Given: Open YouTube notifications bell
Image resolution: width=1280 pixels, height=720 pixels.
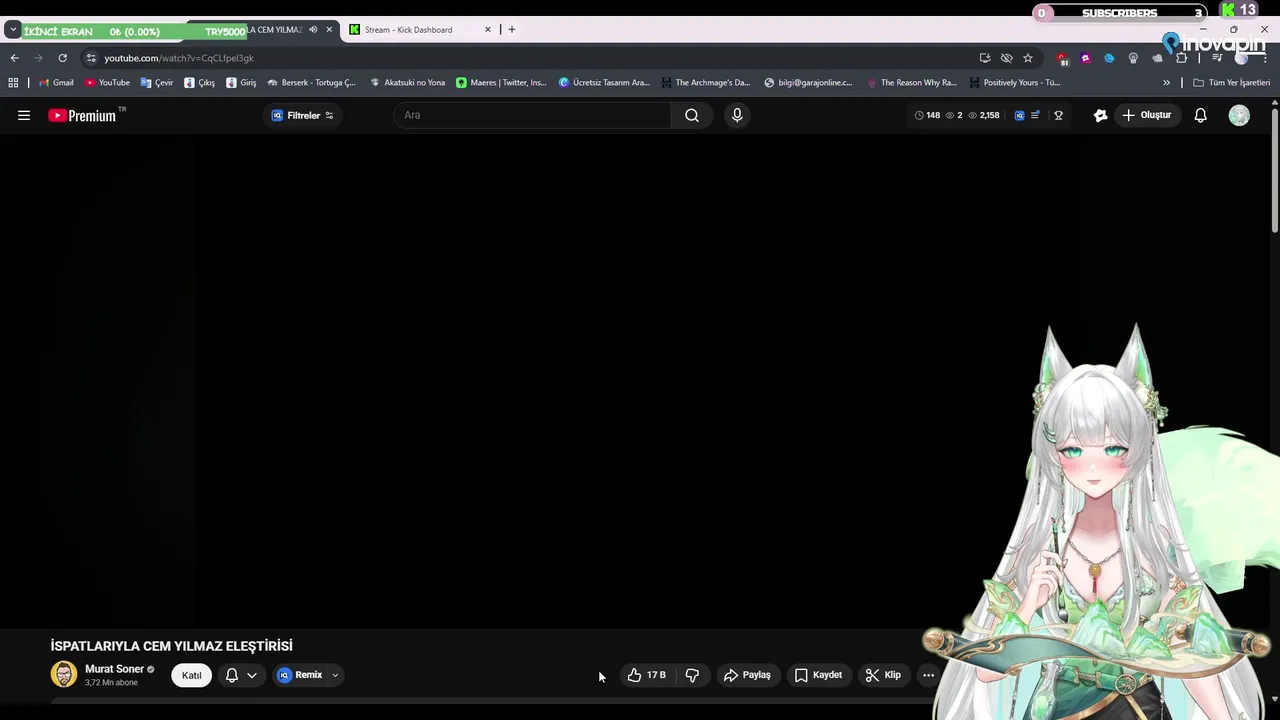Looking at the screenshot, I should click(x=1201, y=115).
